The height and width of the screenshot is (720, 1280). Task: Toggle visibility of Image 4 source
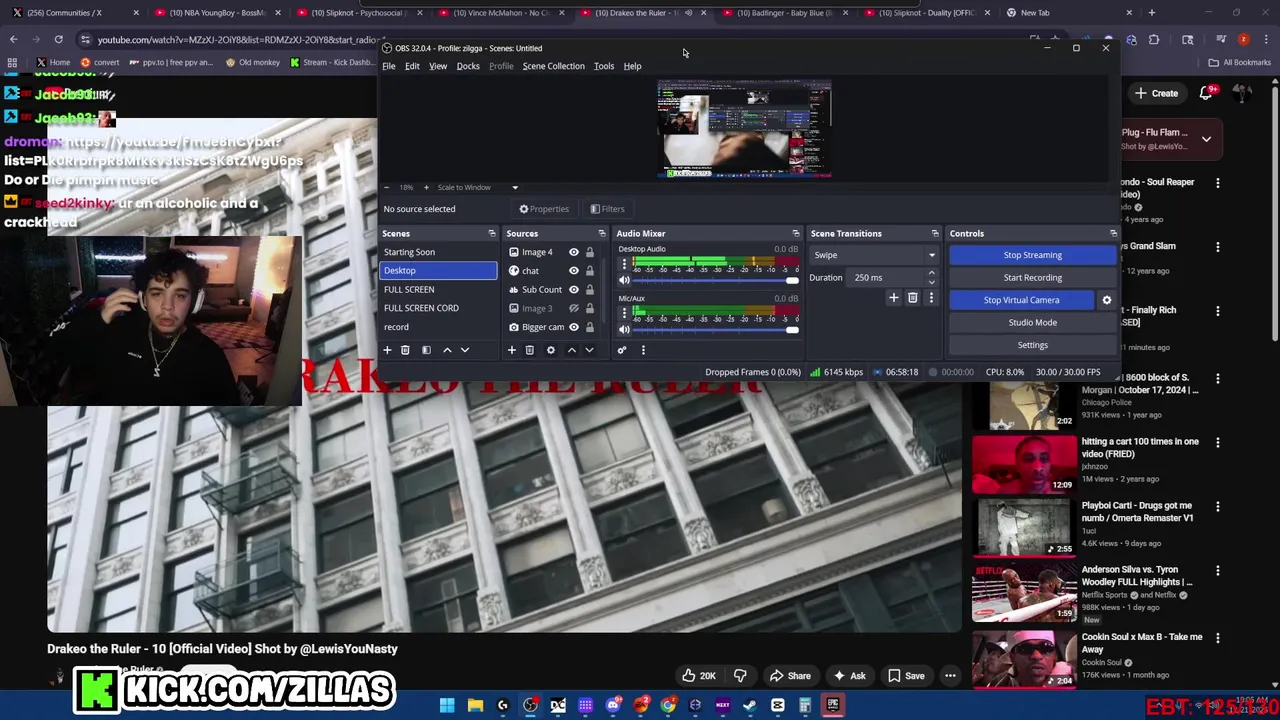(x=574, y=252)
